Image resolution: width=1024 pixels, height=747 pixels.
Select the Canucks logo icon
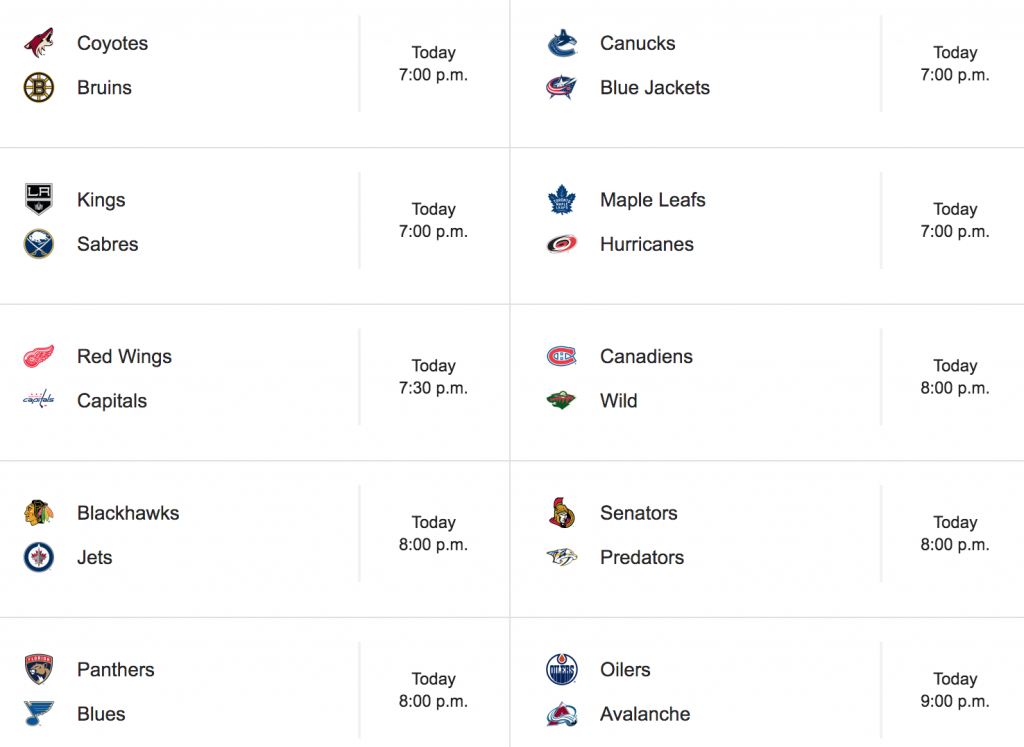tap(562, 43)
